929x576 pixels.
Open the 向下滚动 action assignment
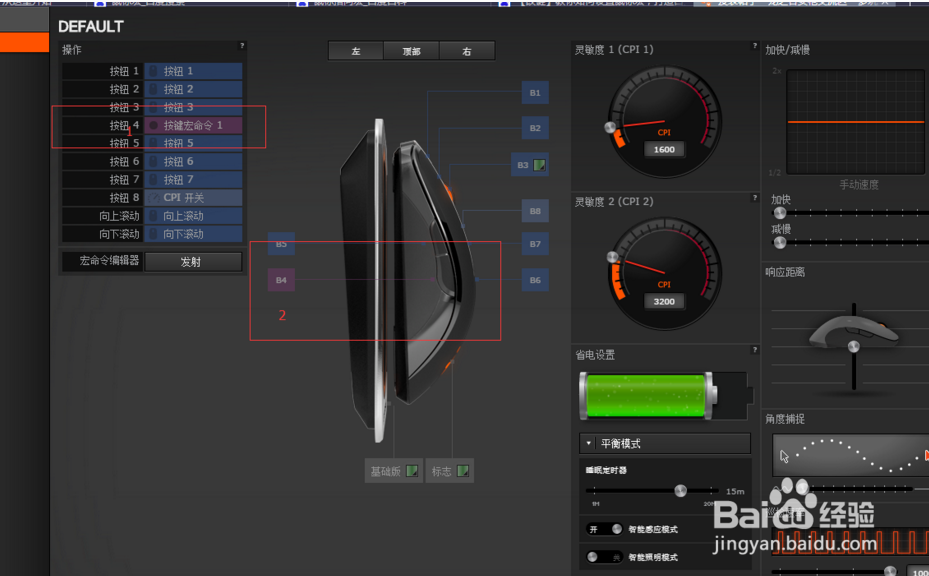click(193, 234)
